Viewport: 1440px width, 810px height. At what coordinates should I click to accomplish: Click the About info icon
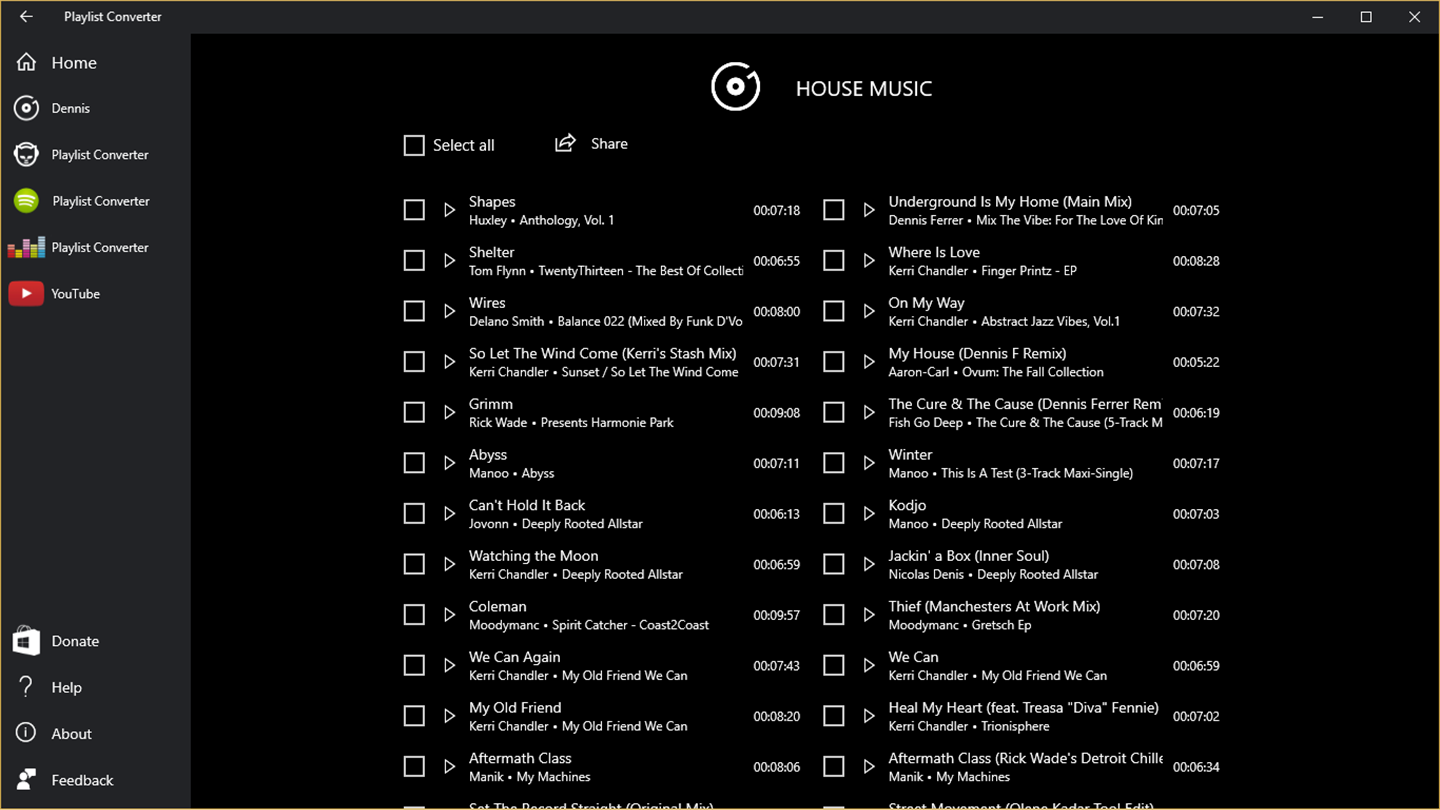pyautogui.click(x=26, y=734)
